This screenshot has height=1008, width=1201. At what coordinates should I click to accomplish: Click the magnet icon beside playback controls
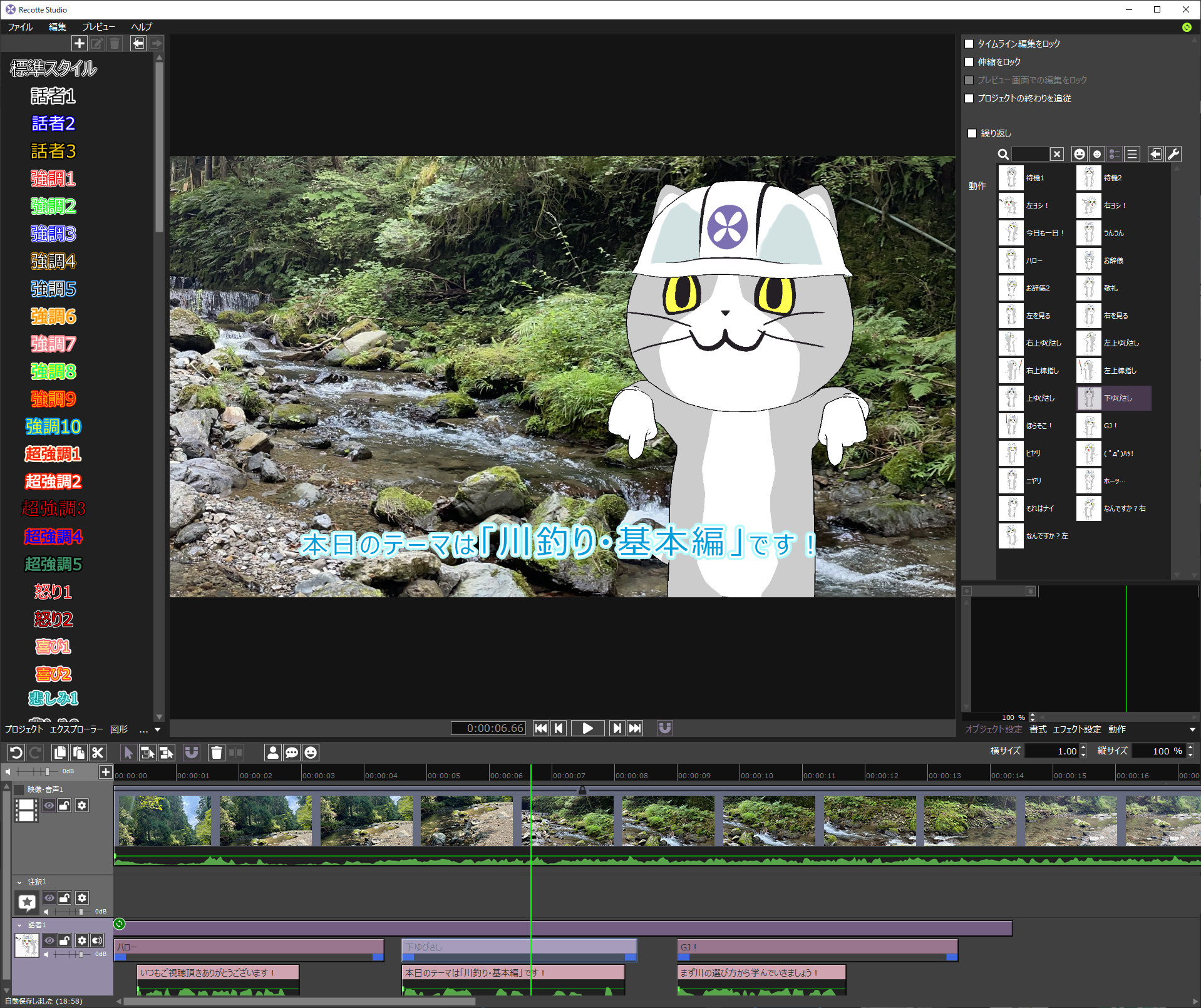click(665, 728)
